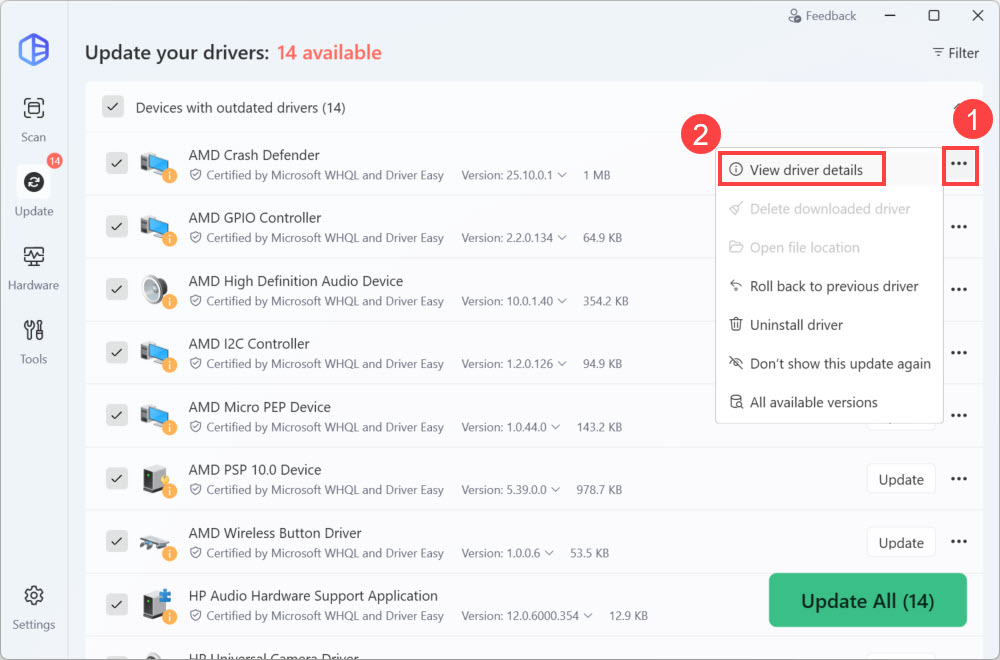Open more options for AMD GPIO Controller
This screenshot has width=1000, height=660.
959,227
